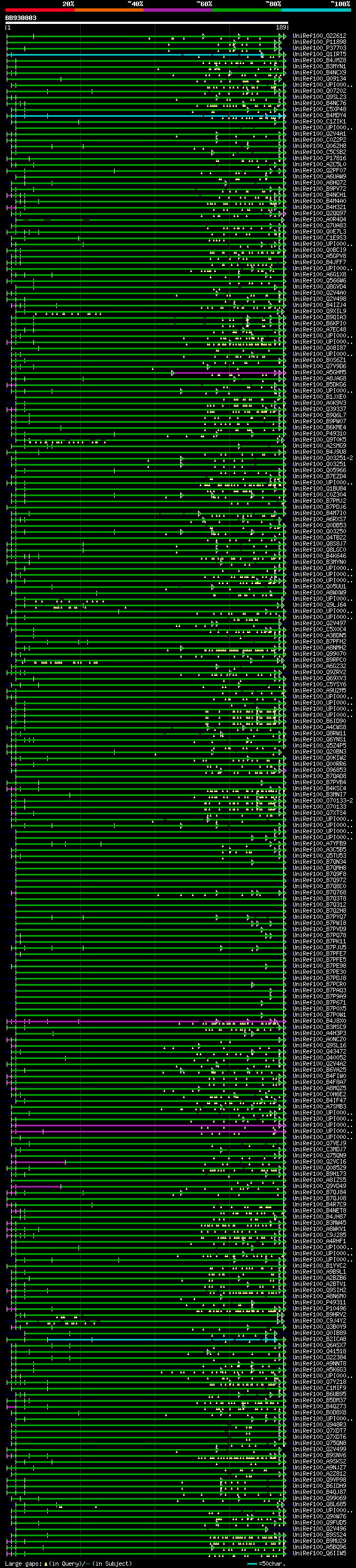Click hit label UniRef100_A6UAW9
Image resolution: width=356 pixels, height=1568 pixels.
point(319,176)
